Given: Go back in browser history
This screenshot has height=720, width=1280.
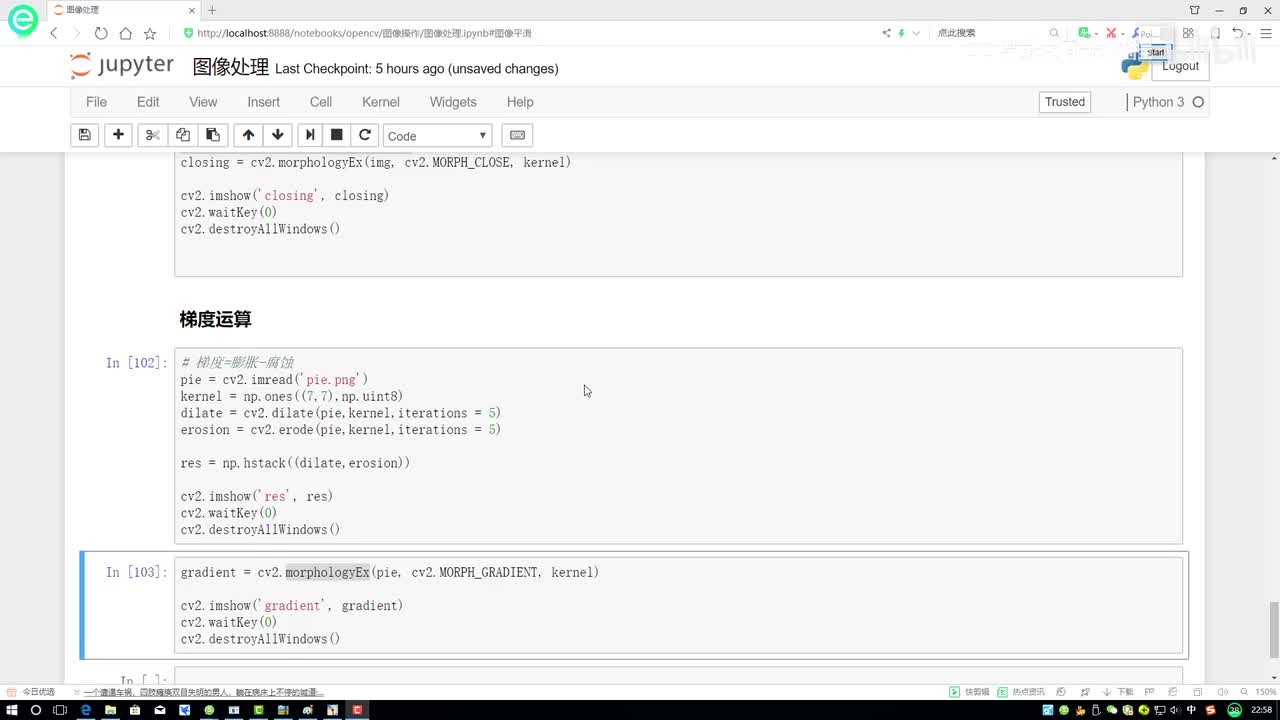Looking at the screenshot, I should (54, 33).
